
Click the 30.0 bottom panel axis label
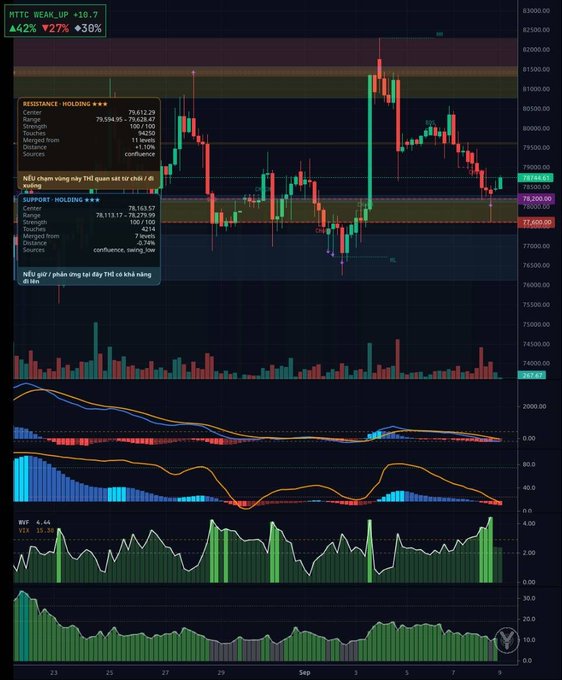point(529,598)
